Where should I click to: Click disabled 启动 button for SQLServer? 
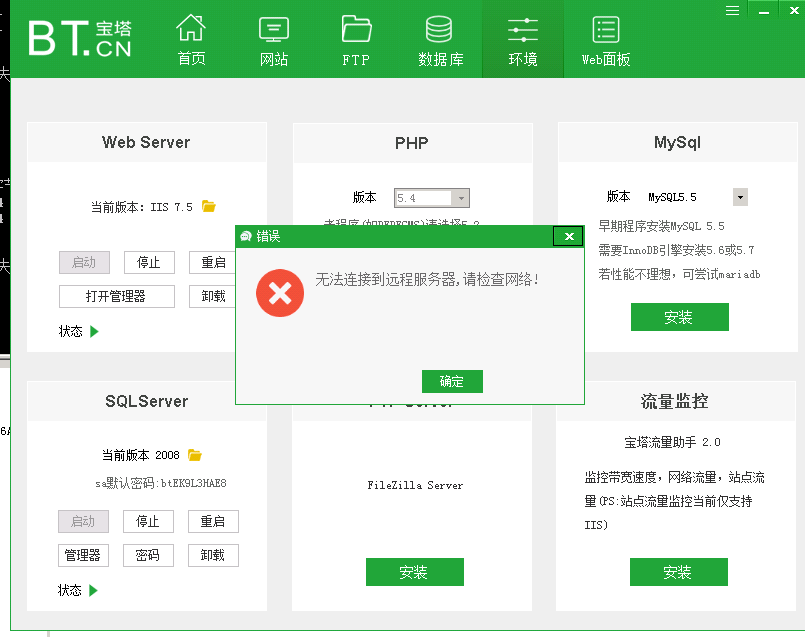(83, 522)
